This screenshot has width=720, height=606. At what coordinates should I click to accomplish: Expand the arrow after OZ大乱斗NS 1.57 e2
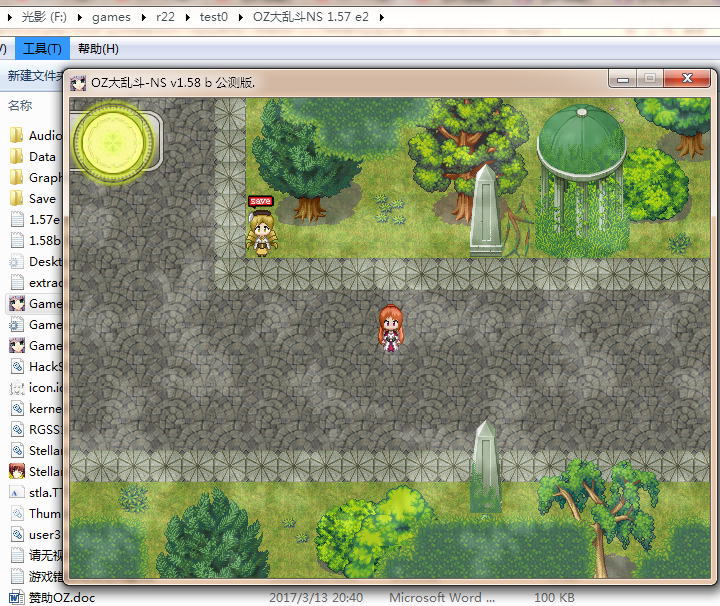tap(382, 17)
